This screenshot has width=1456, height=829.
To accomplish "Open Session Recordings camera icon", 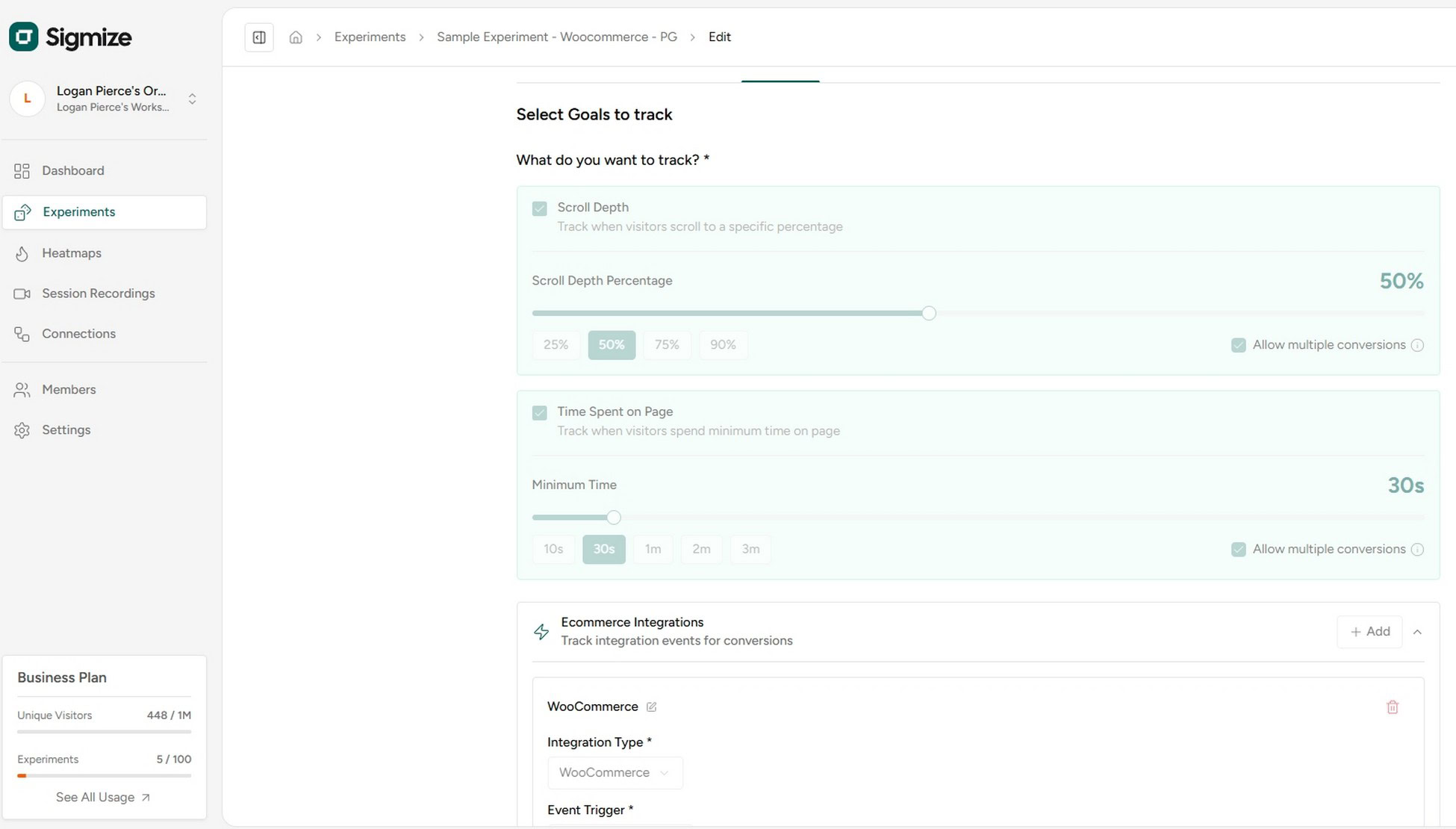I will [x=22, y=294].
